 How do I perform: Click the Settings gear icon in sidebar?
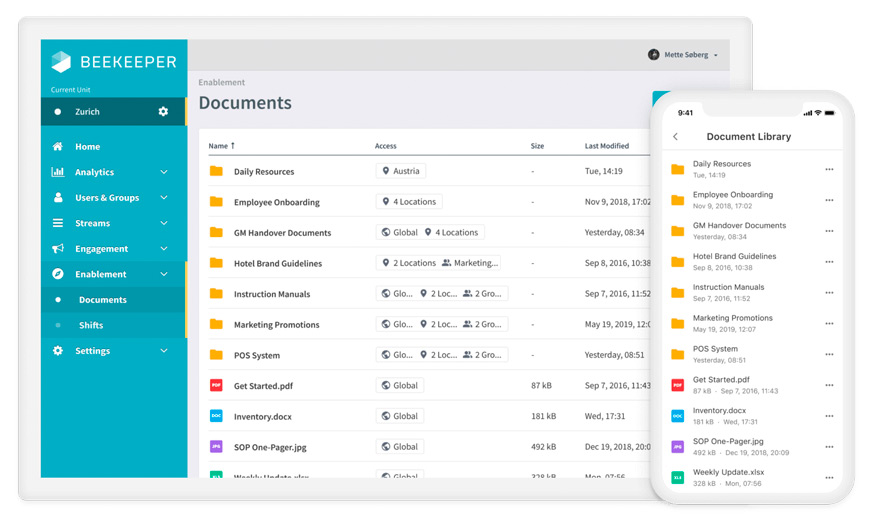[x=58, y=351]
